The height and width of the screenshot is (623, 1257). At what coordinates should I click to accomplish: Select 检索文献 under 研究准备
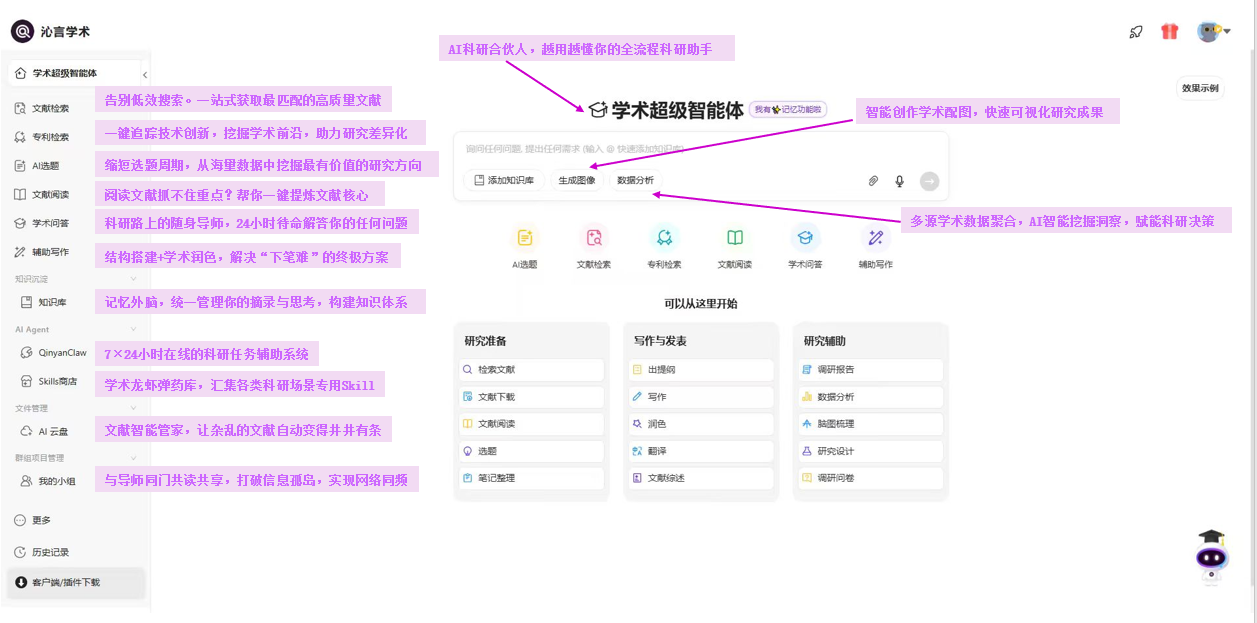point(531,369)
